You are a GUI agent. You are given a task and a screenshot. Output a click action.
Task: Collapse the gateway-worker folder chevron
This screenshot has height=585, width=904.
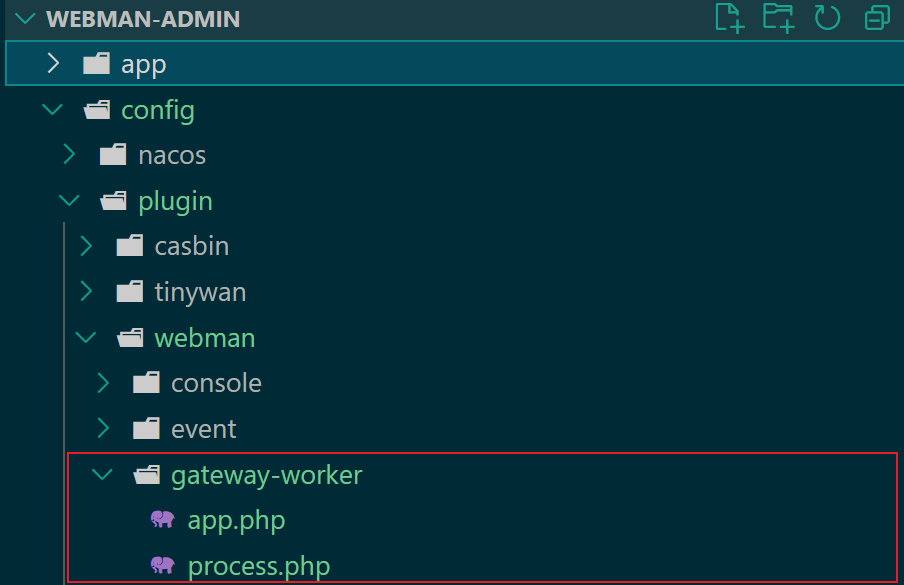[103, 474]
